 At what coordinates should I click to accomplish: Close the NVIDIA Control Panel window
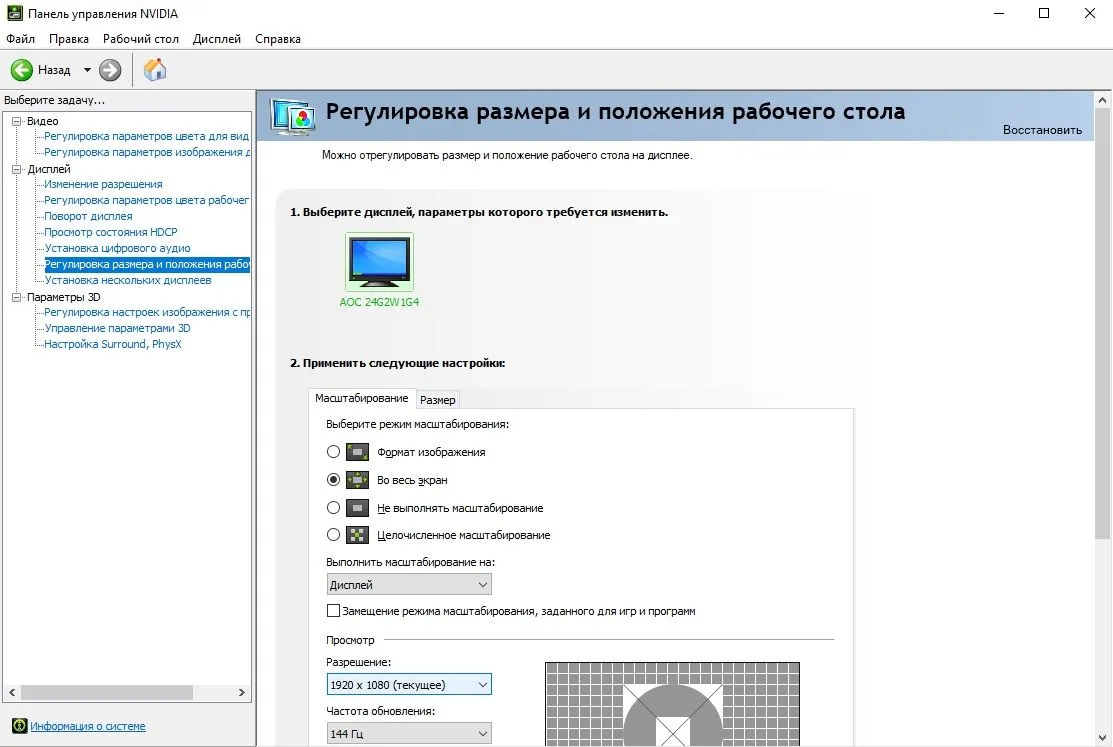(x=1090, y=13)
